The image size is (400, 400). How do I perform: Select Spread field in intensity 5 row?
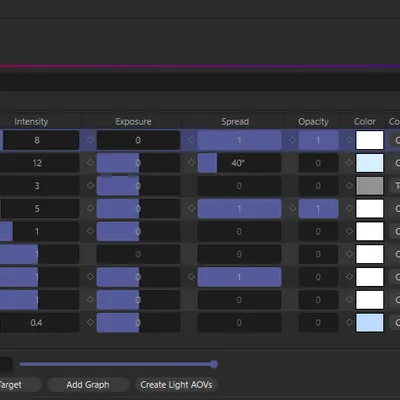click(x=239, y=208)
